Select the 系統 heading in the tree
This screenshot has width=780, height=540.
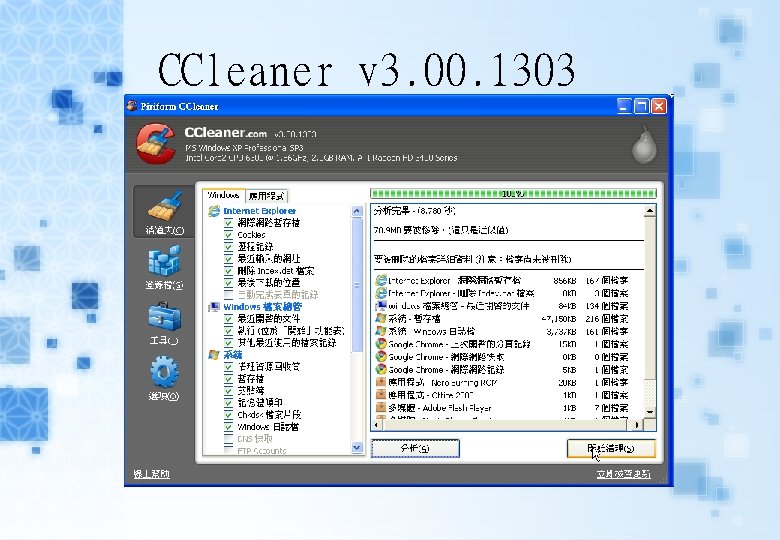click(232, 355)
